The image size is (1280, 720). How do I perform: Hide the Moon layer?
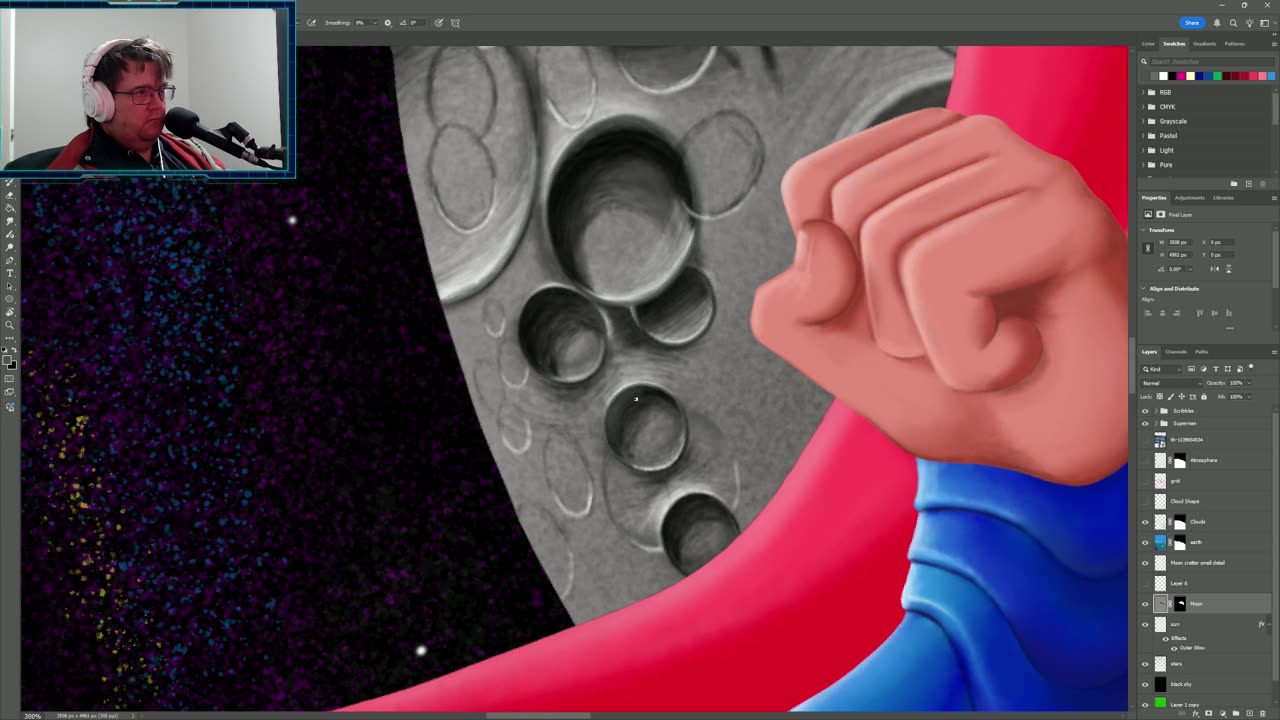point(1146,604)
